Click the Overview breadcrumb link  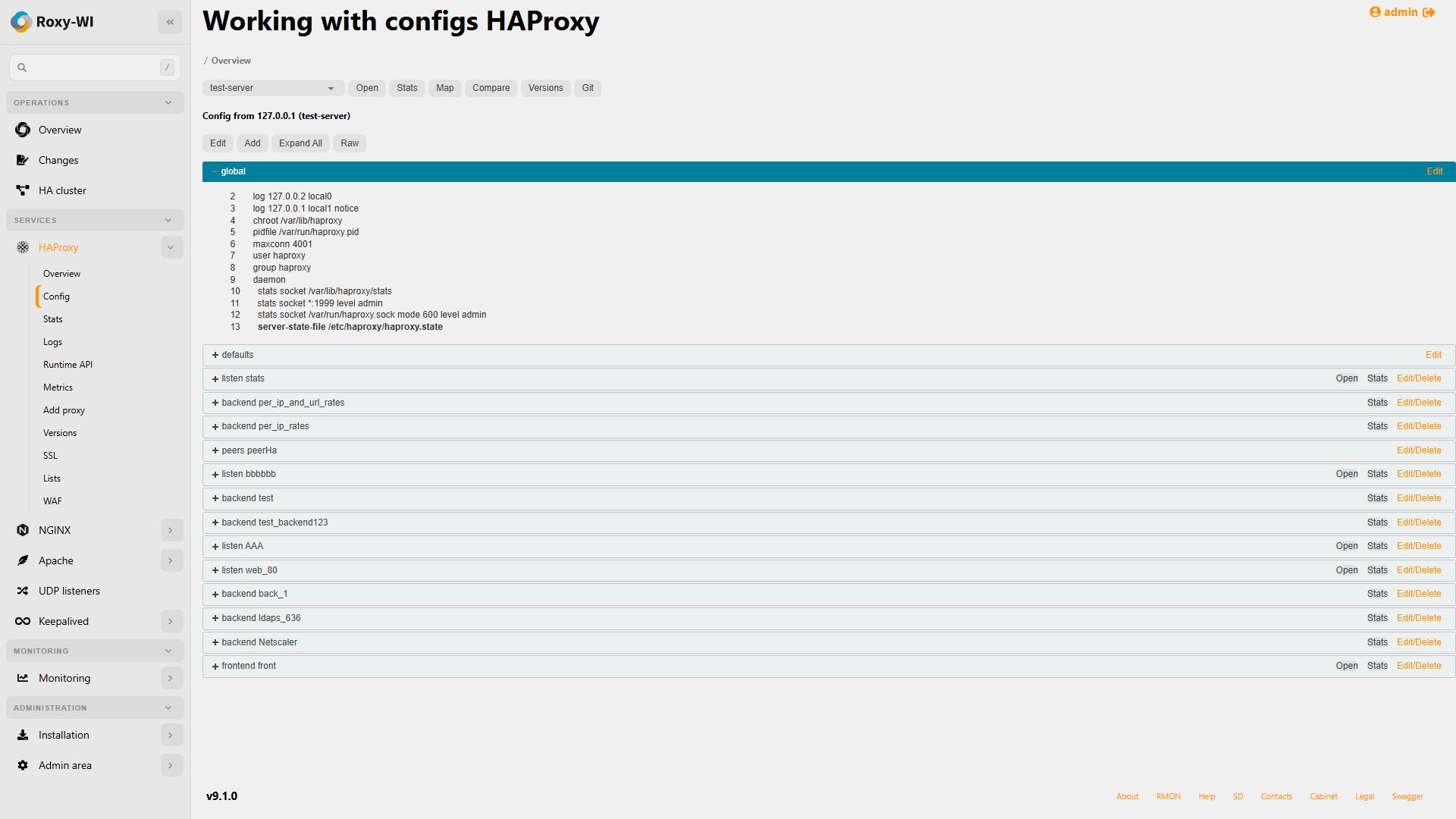(x=231, y=61)
